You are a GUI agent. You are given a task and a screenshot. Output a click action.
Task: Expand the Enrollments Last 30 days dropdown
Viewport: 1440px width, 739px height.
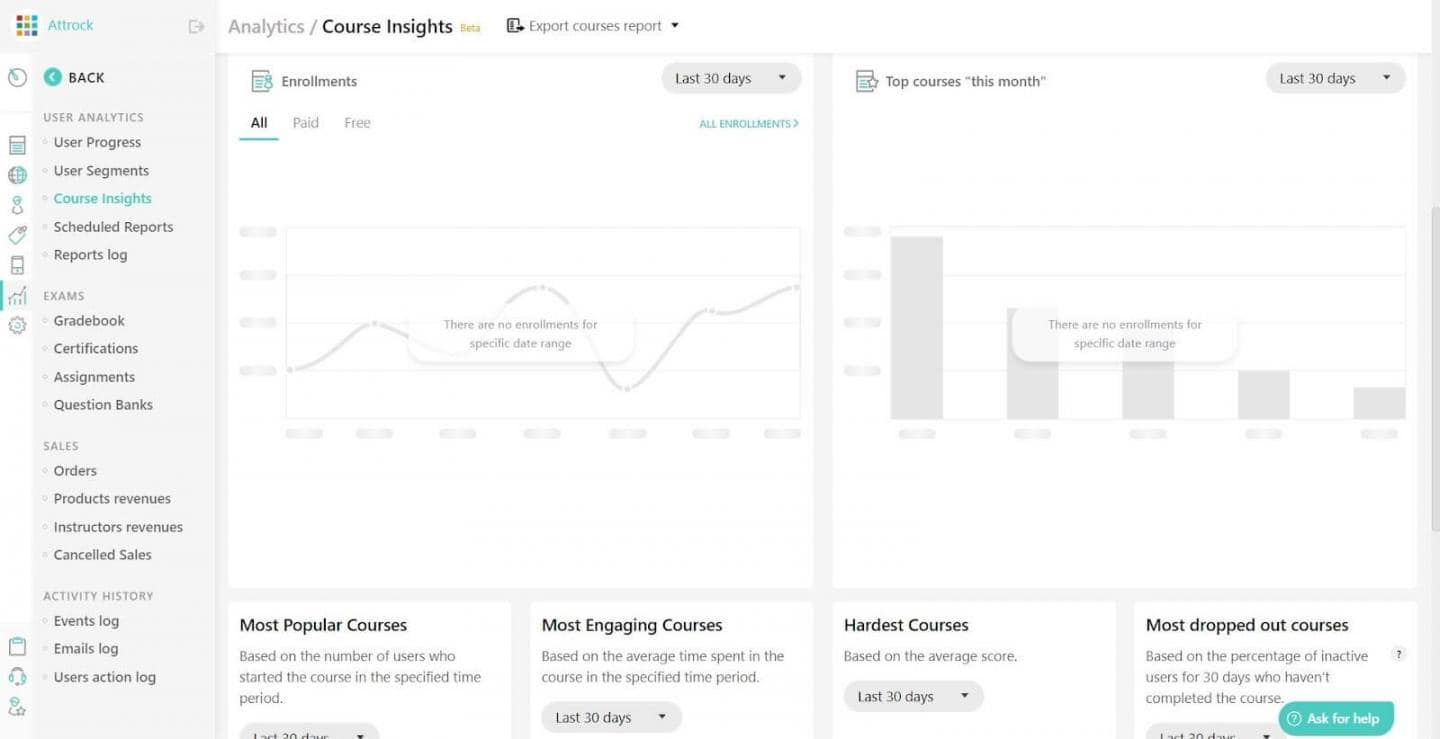click(731, 79)
